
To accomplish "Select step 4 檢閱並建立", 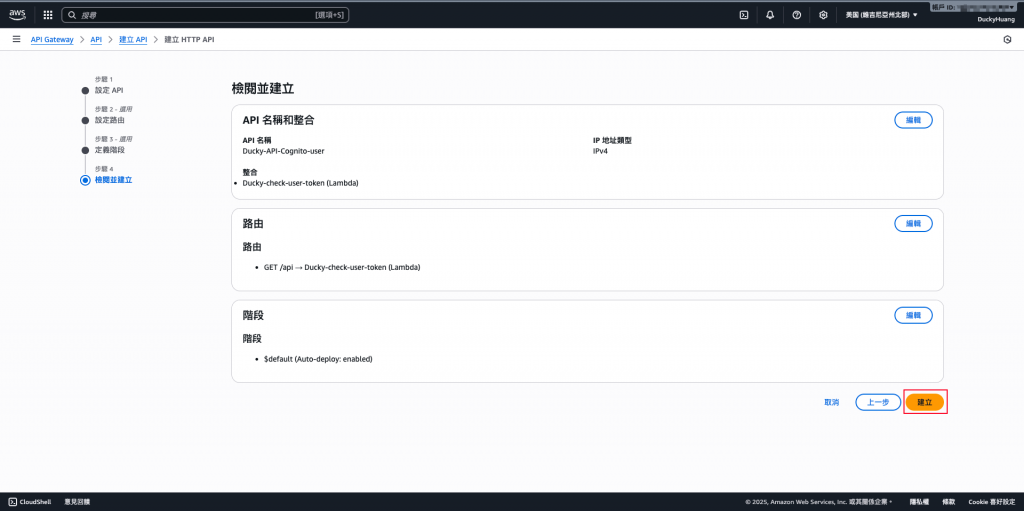I will 114,180.
